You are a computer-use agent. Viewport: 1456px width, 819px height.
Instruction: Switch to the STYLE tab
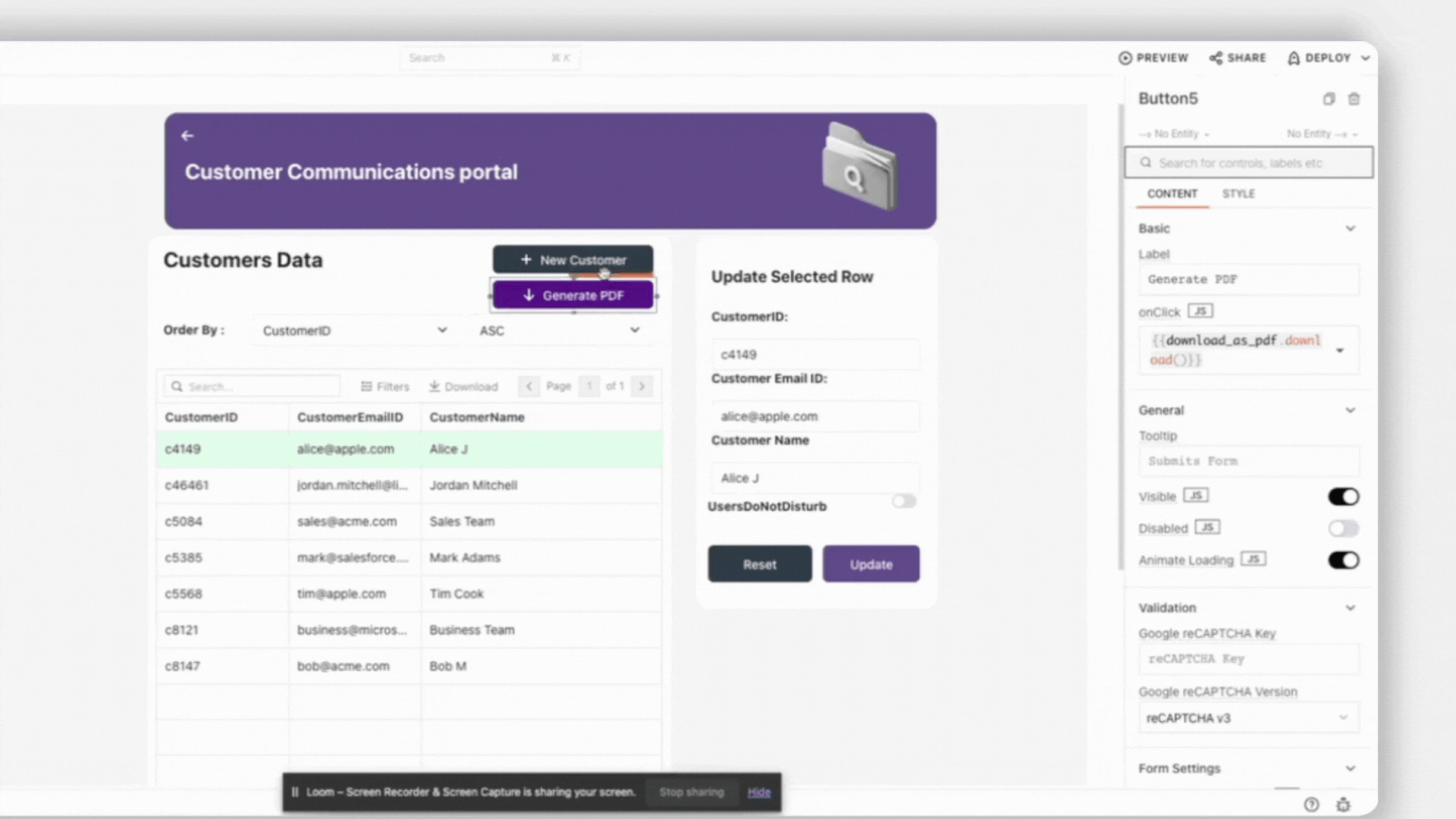pyautogui.click(x=1238, y=194)
